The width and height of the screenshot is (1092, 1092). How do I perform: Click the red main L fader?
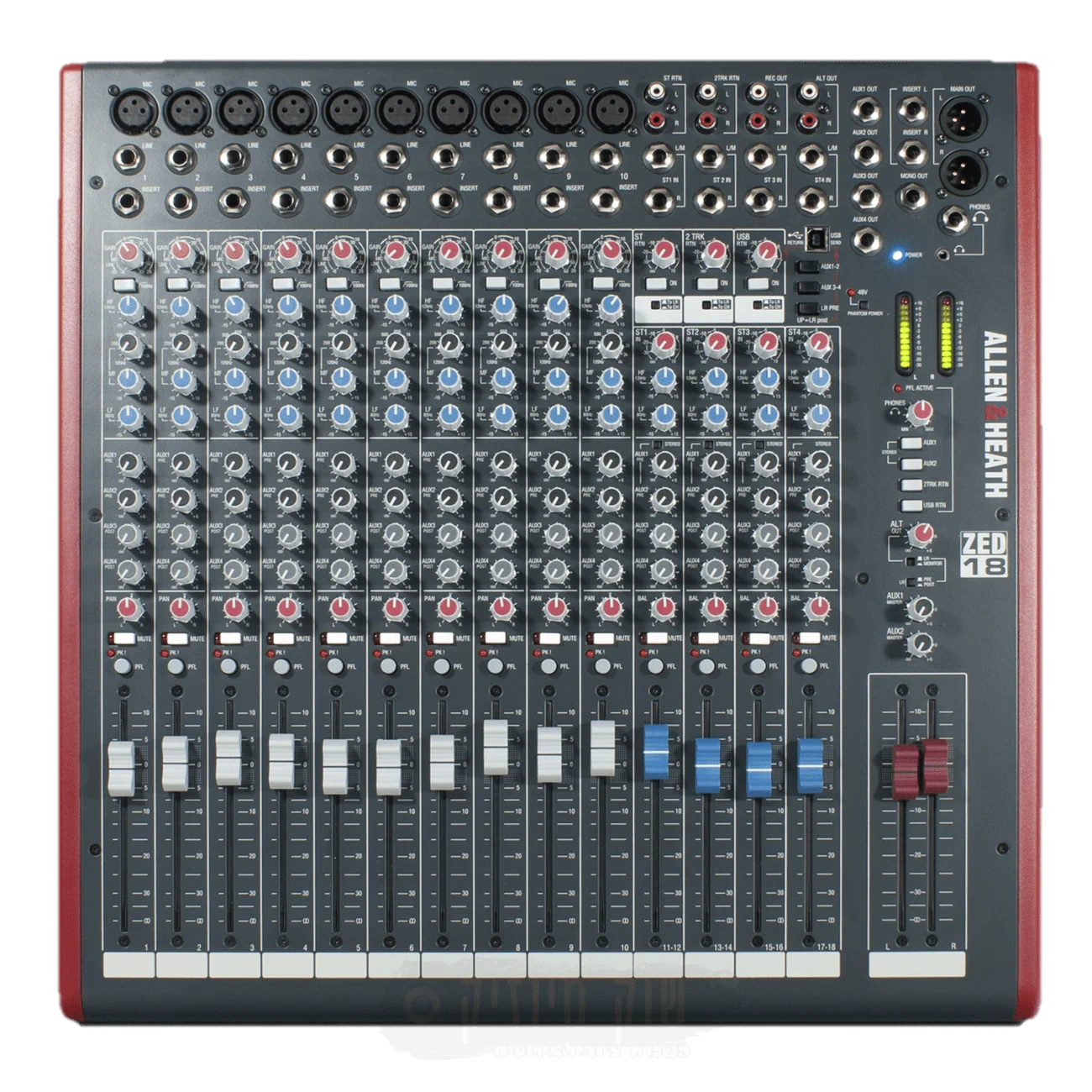tap(906, 769)
